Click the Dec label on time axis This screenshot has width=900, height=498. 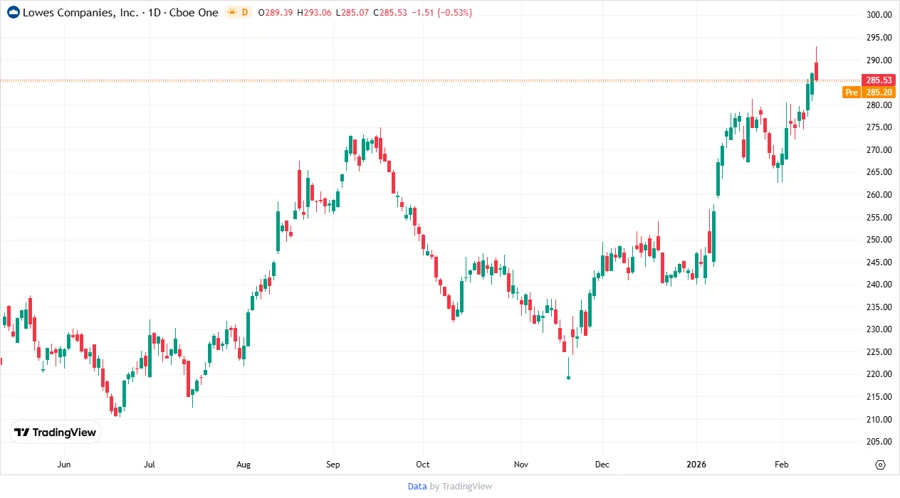602,464
